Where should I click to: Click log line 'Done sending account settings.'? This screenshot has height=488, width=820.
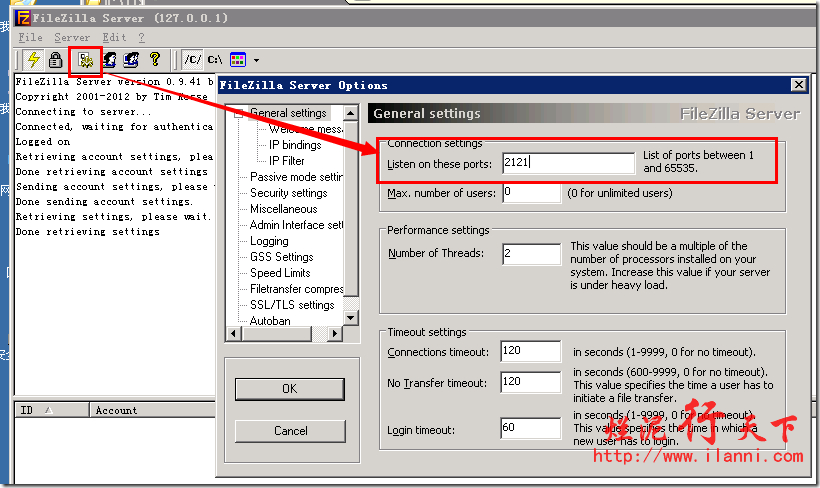pos(105,202)
